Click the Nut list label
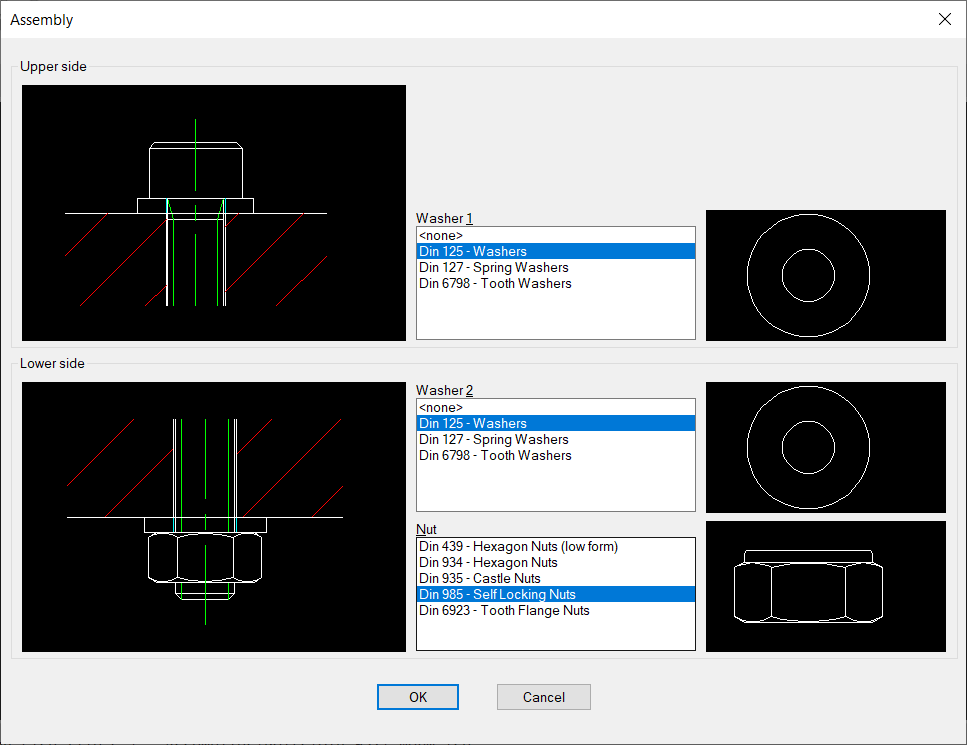Image resolution: width=967 pixels, height=745 pixels. (426, 529)
